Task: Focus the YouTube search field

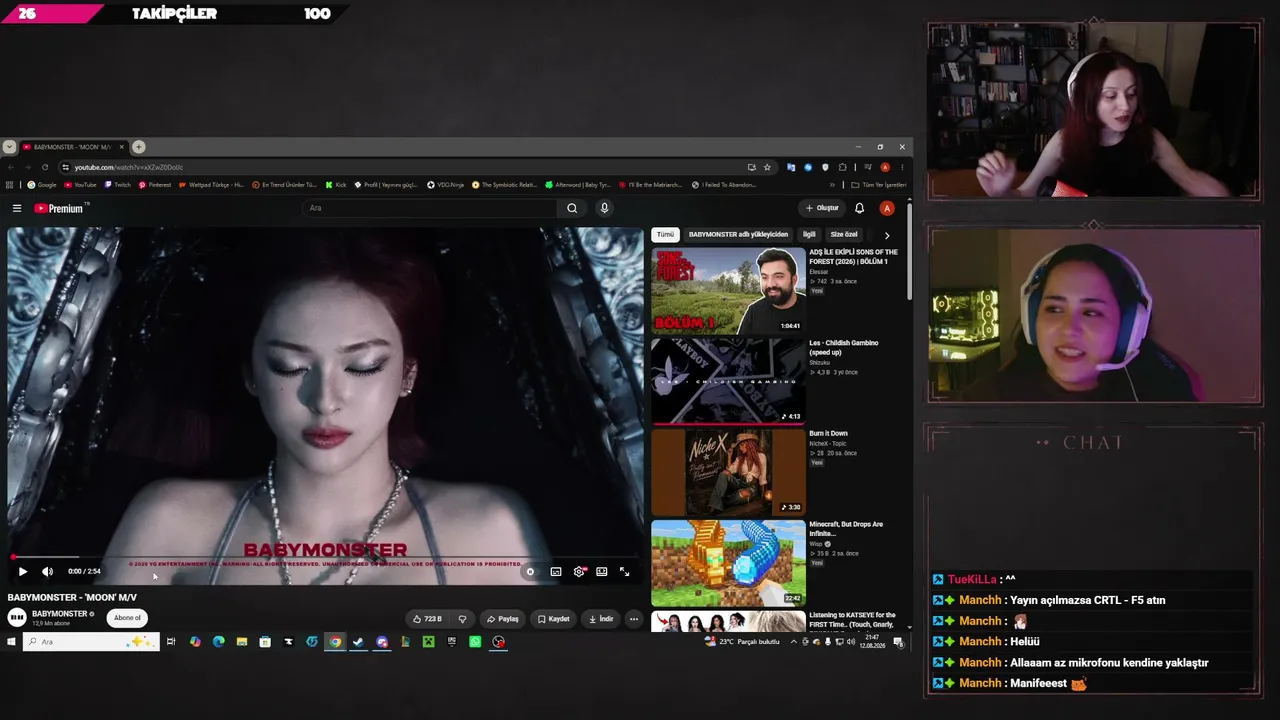Action: point(430,208)
